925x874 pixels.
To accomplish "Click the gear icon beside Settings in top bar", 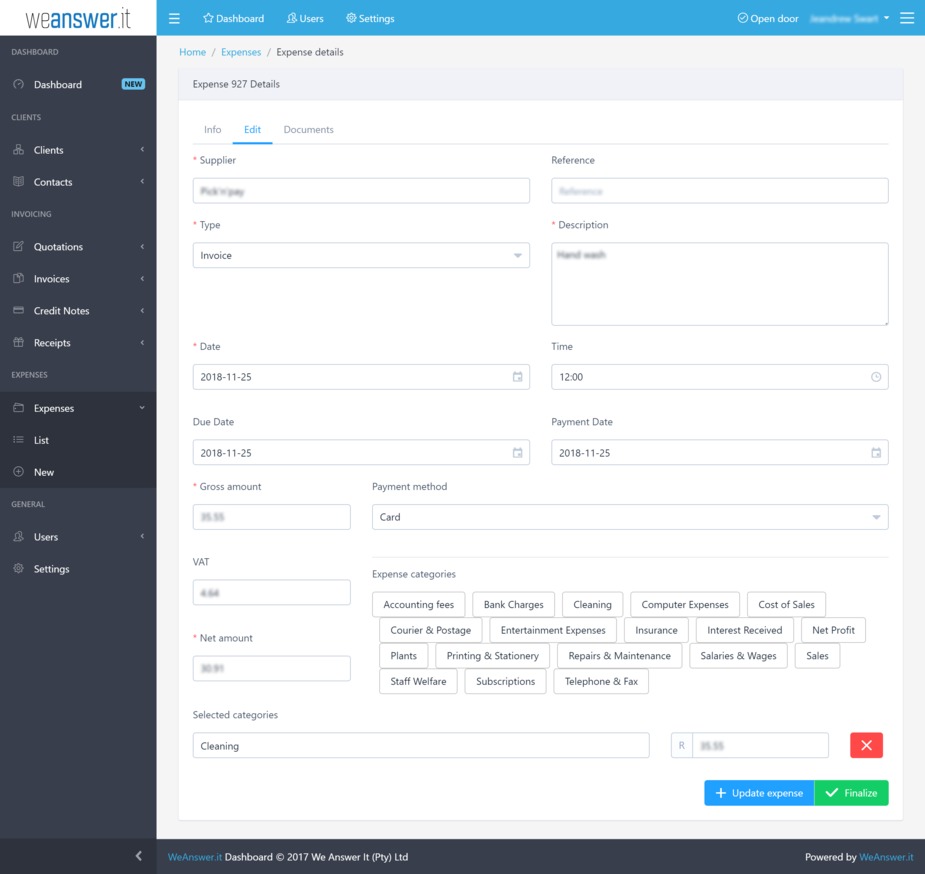I will tap(351, 18).
